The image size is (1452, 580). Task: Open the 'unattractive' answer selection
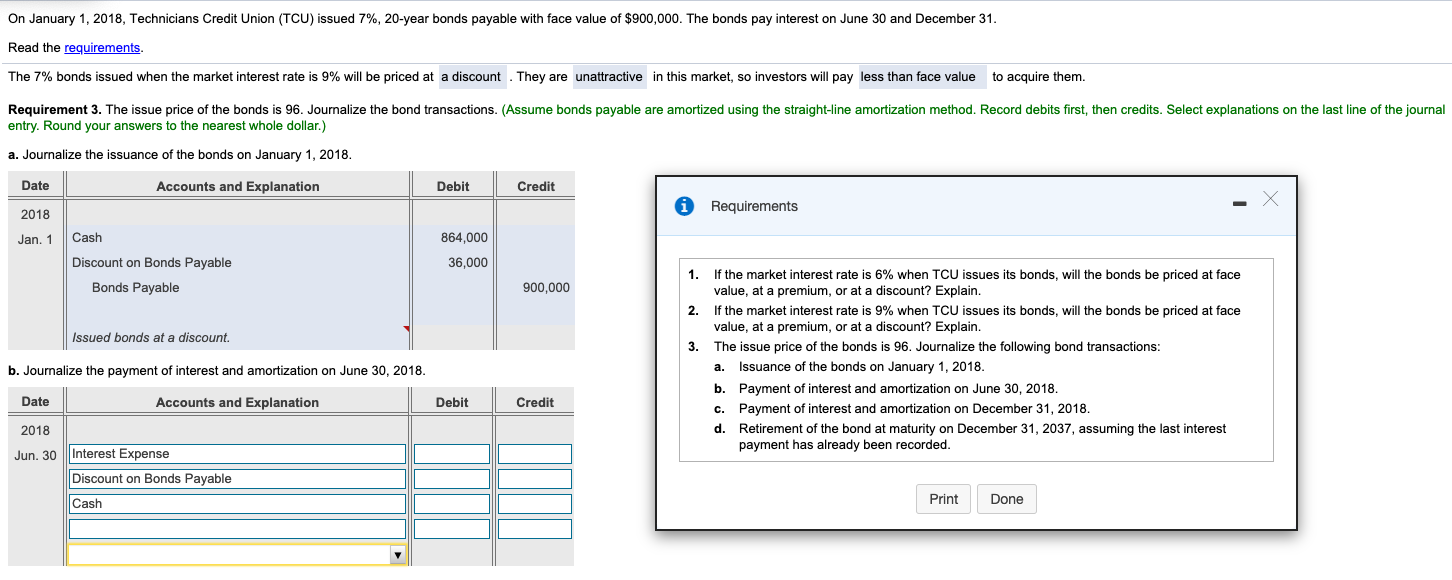611,76
